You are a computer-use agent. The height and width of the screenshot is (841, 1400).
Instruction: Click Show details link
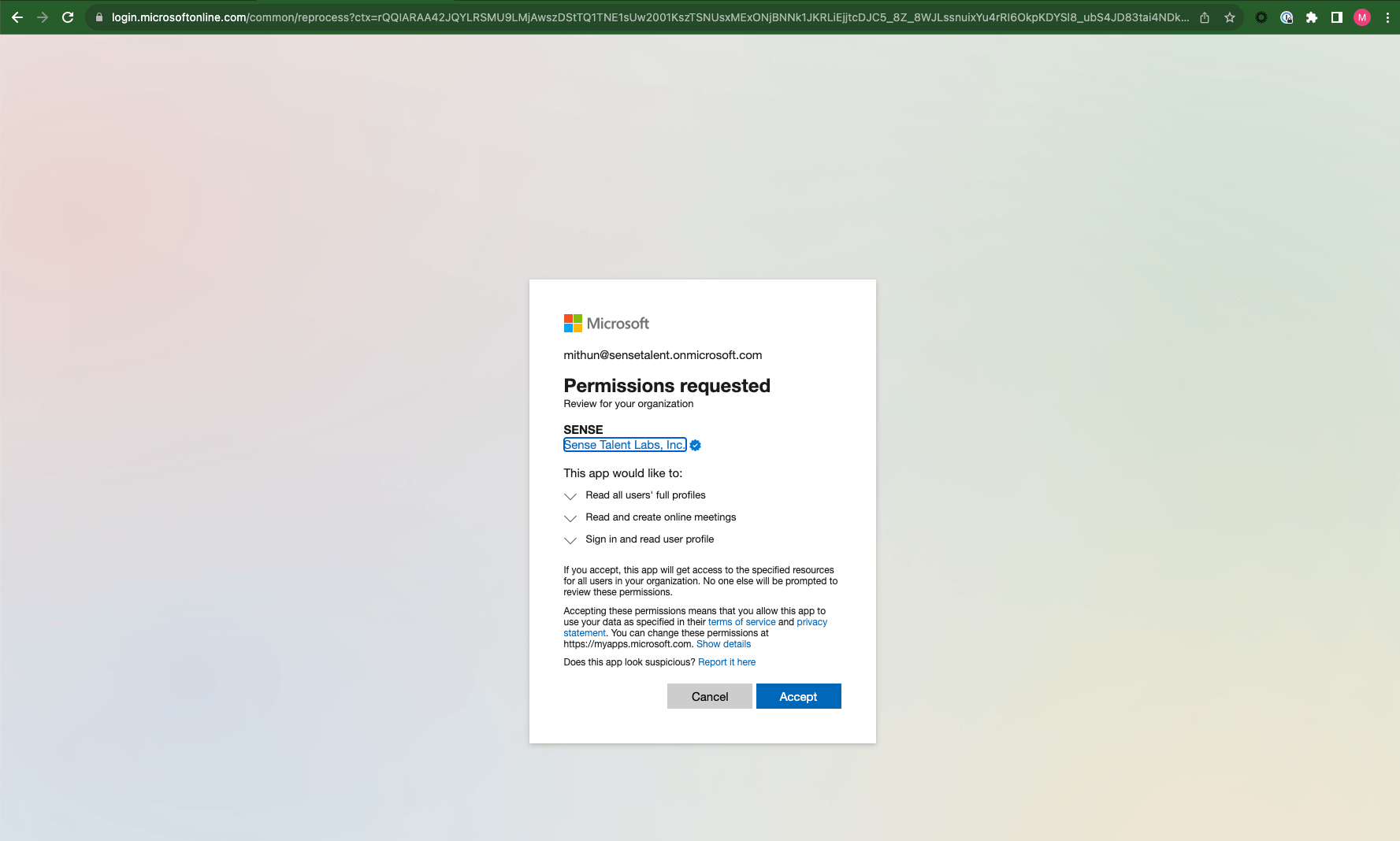[723, 643]
